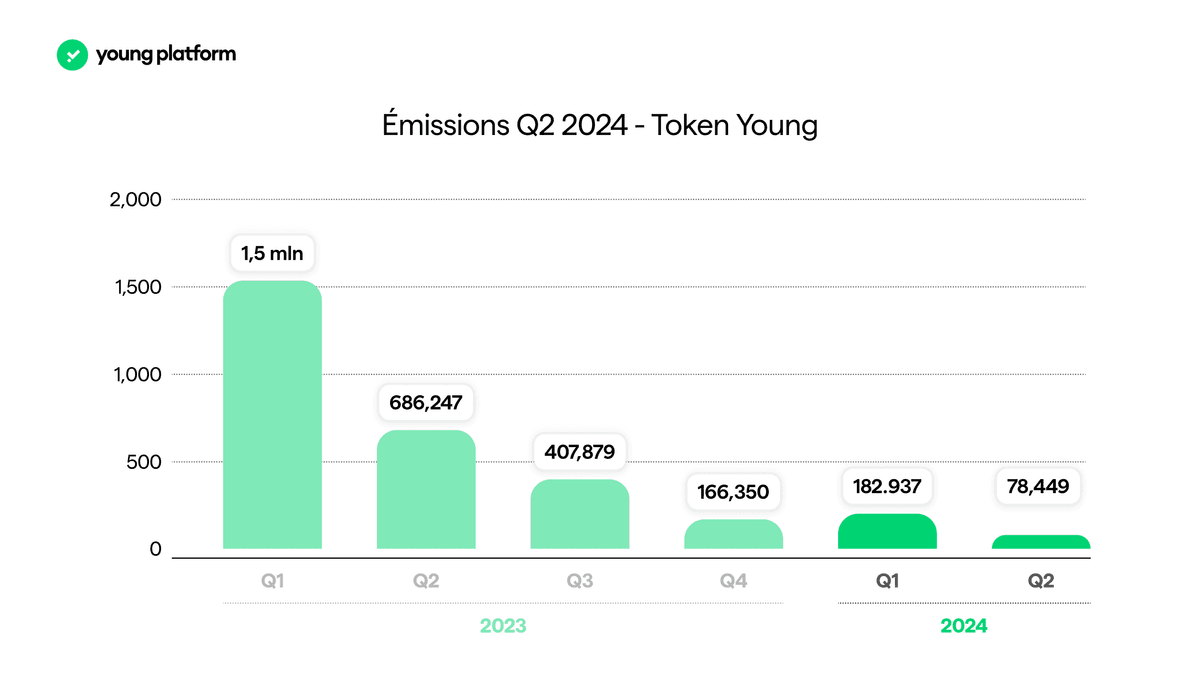Click the young platform brand text
The image size is (1200, 675).
[x=166, y=54]
